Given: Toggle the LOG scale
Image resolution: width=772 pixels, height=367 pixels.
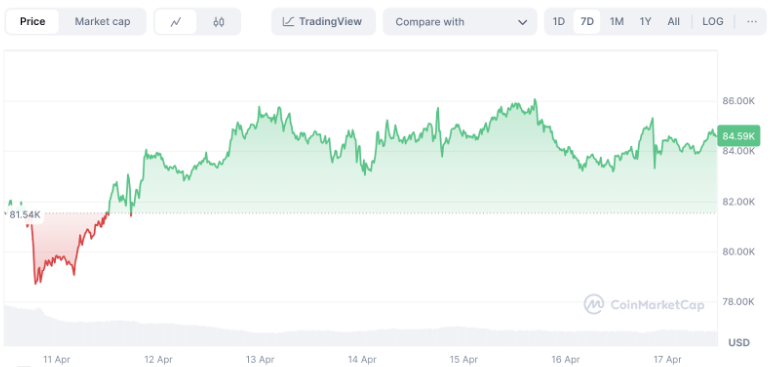Looking at the screenshot, I should (713, 22).
